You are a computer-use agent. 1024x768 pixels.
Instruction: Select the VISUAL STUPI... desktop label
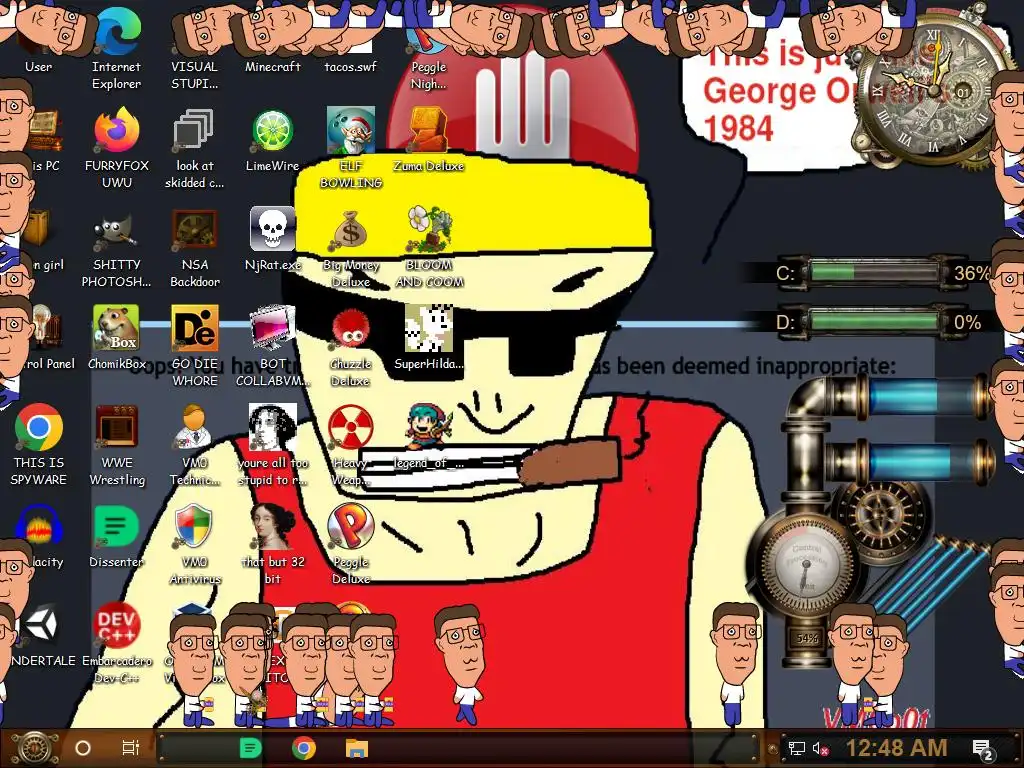coord(194,74)
